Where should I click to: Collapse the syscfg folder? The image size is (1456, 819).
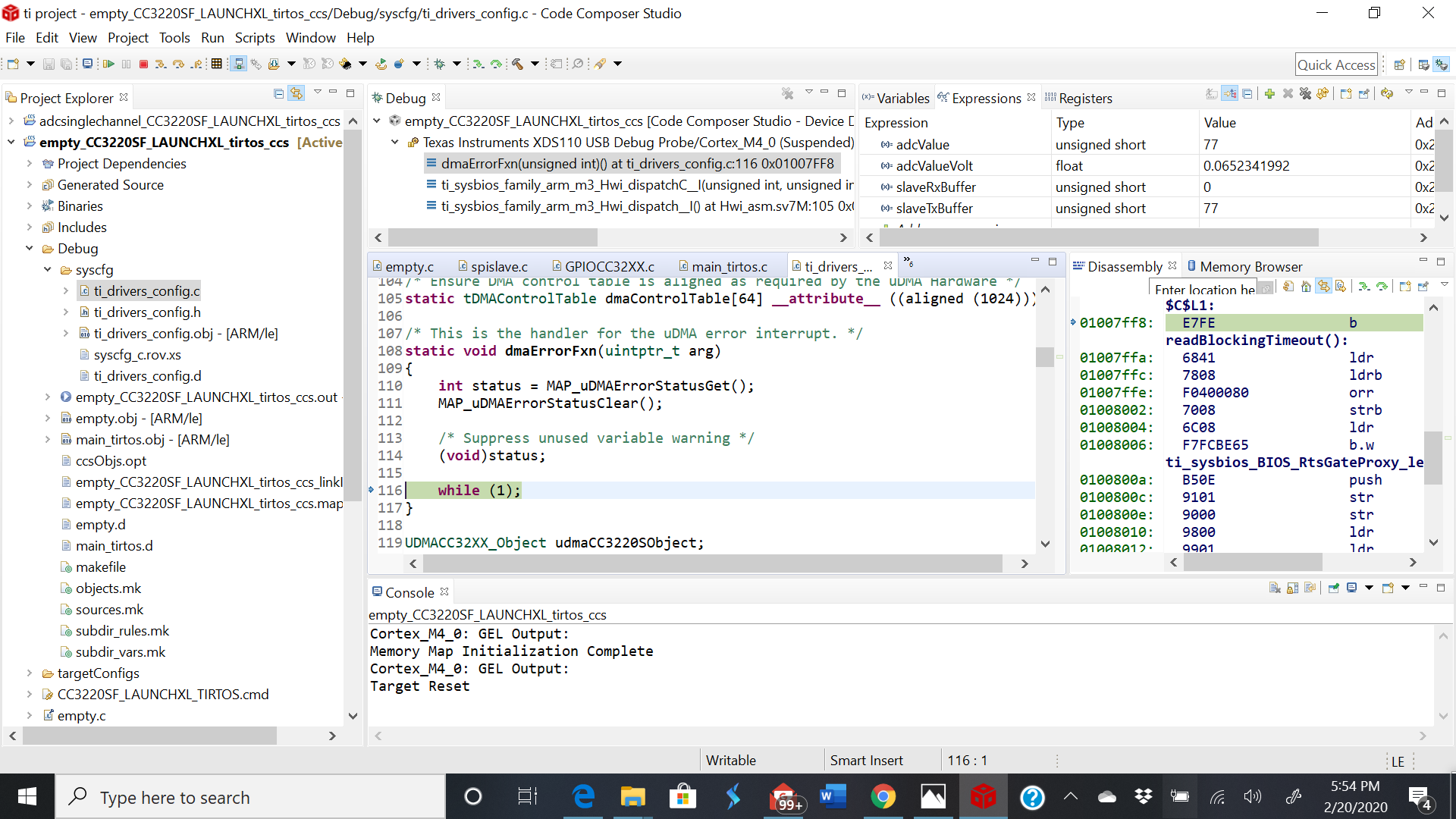47,270
